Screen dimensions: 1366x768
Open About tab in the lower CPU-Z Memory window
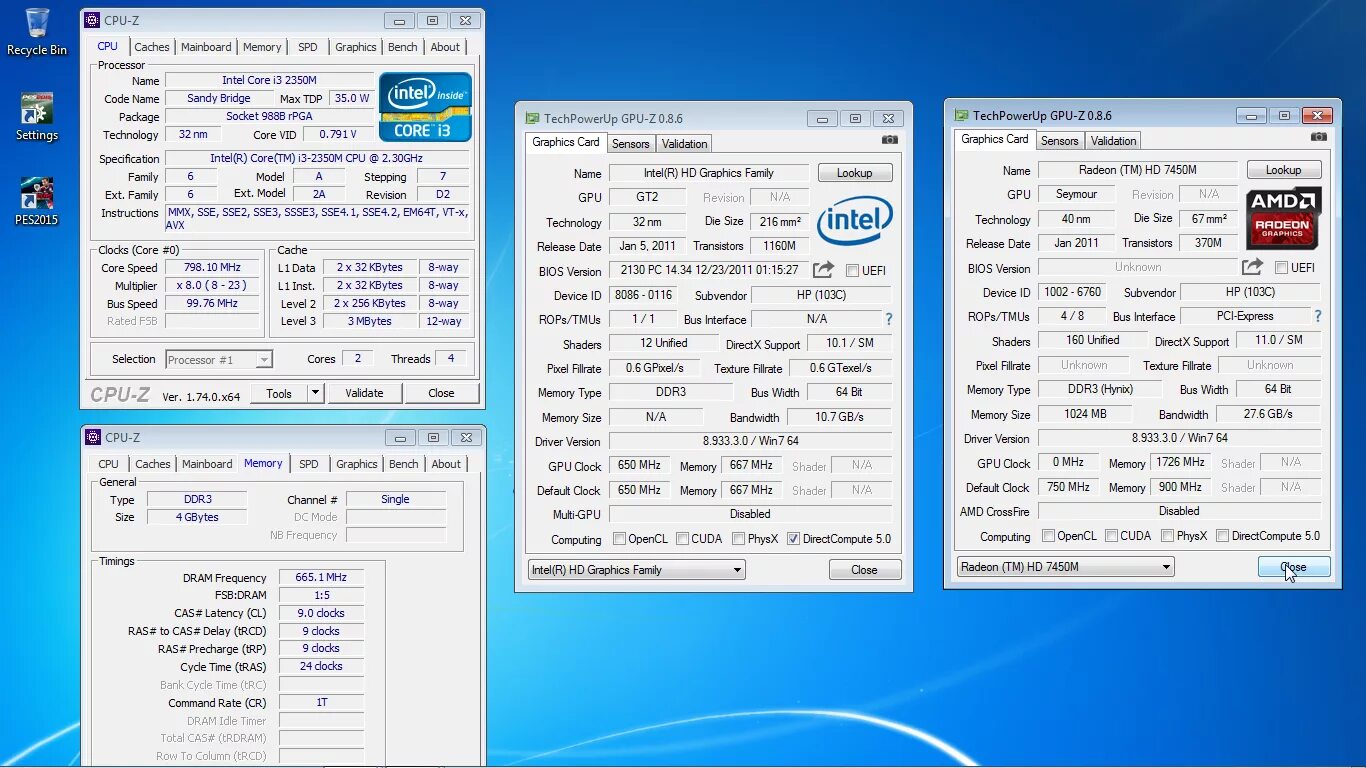click(x=446, y=464)
